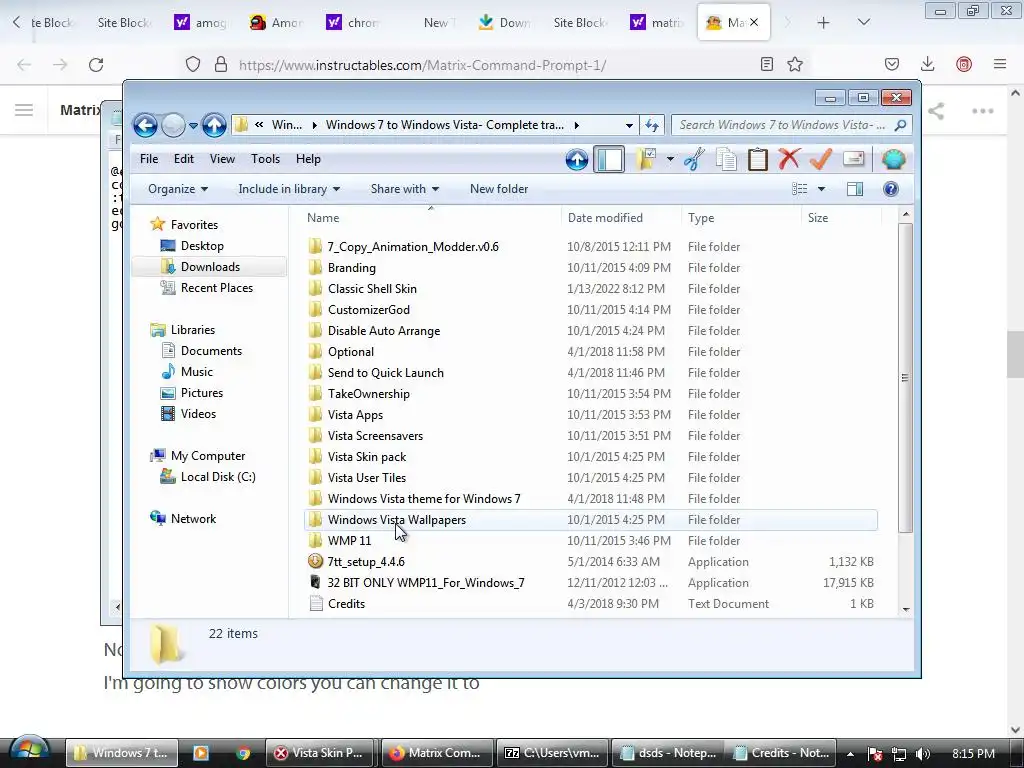
Task: Select Desktop under Favorites
Action: [x=202, y=246]
